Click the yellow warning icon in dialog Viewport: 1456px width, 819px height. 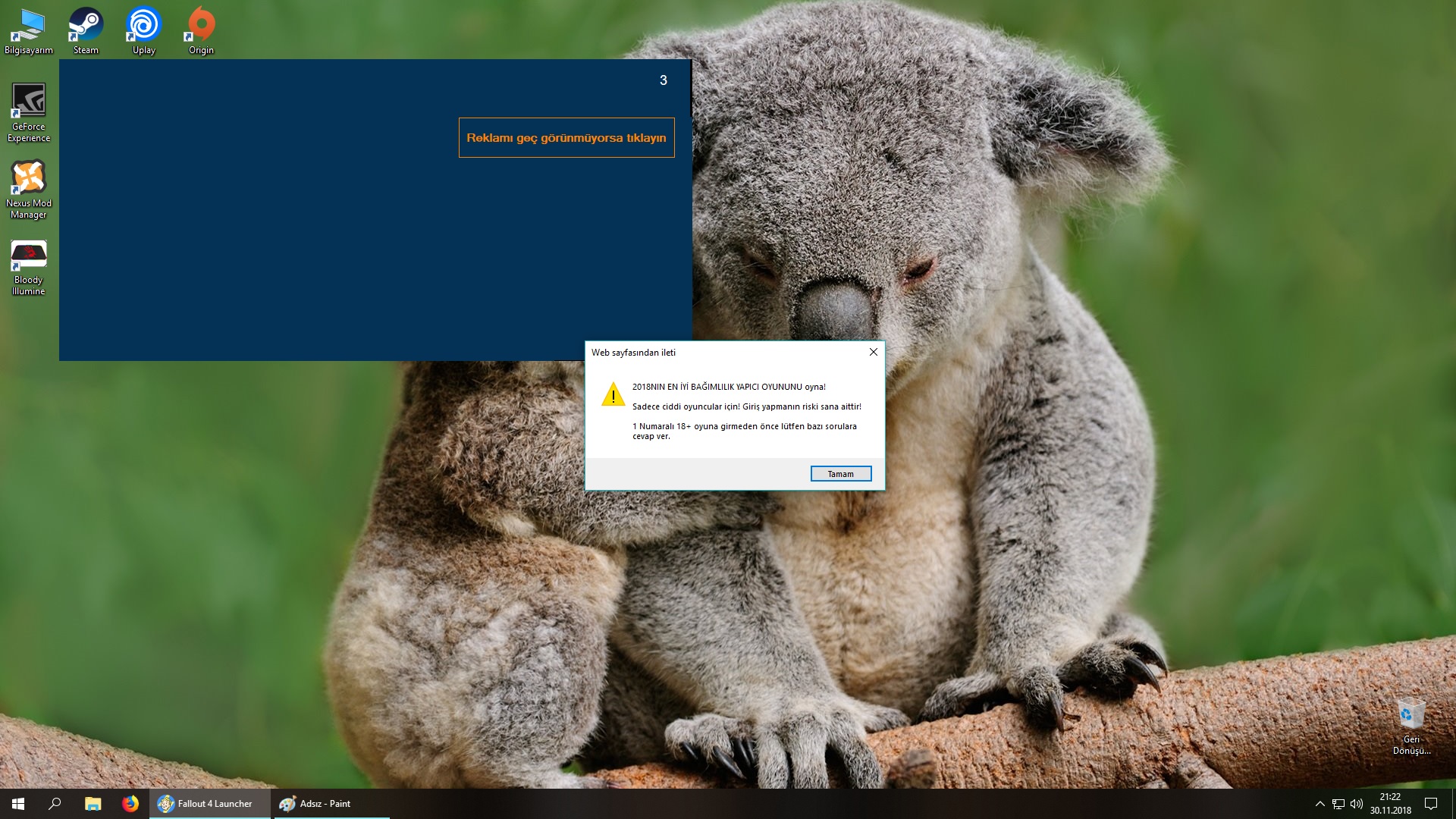click(x=613, y=394)
